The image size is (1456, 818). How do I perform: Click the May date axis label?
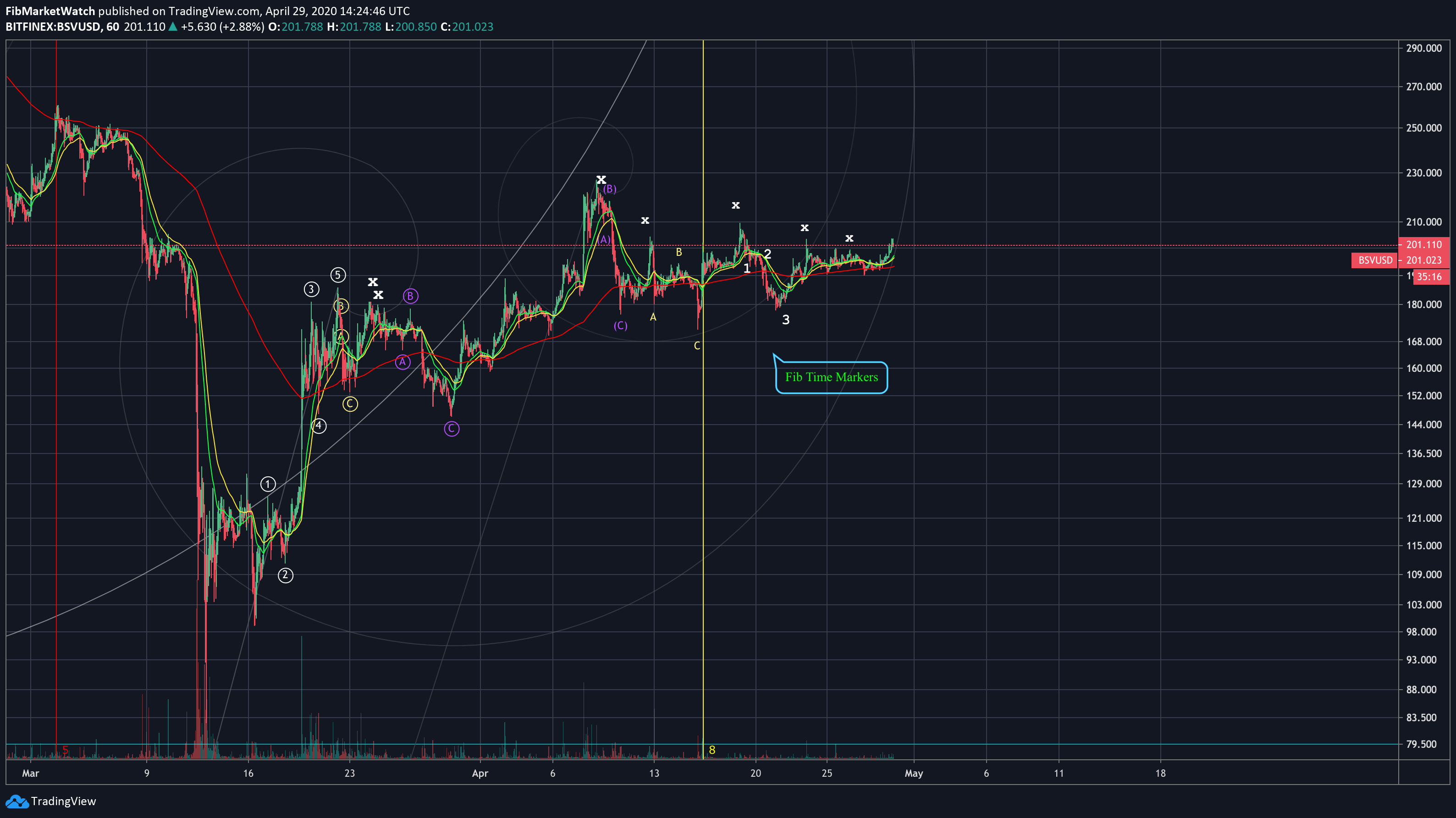tap(914, 774)
